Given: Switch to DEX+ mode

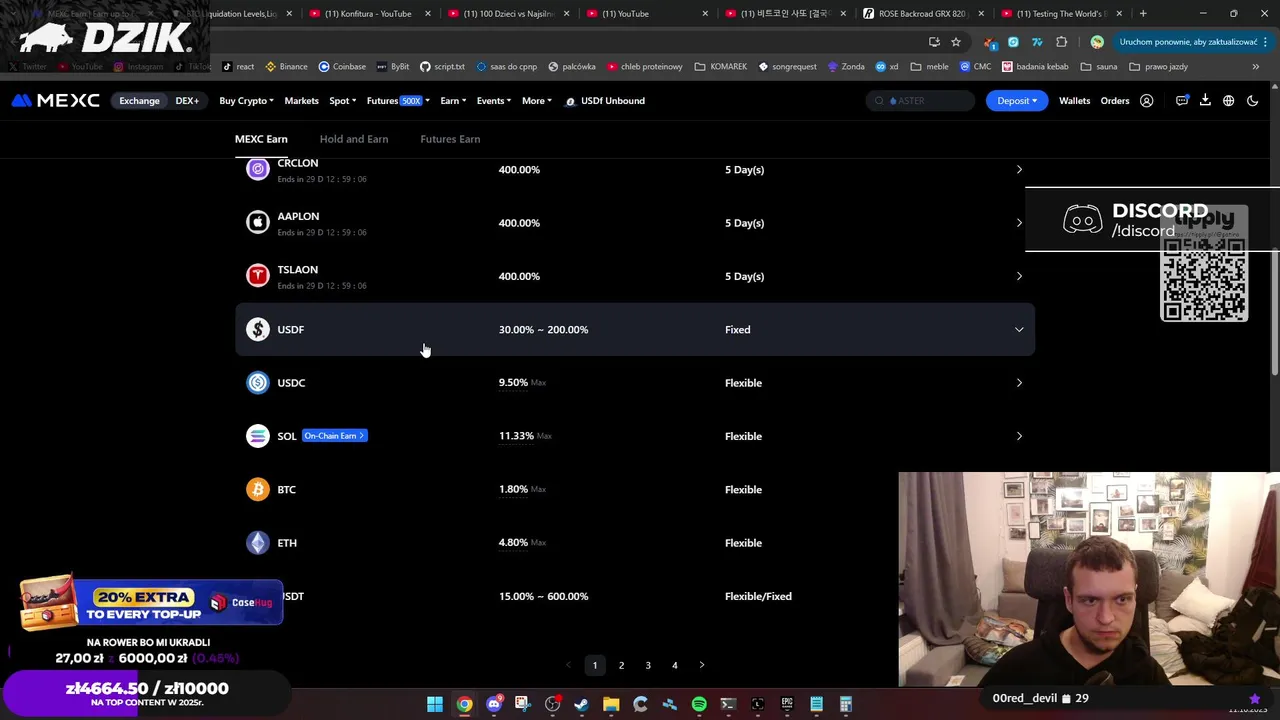Looking at the screenshot, I should [187, 101].
